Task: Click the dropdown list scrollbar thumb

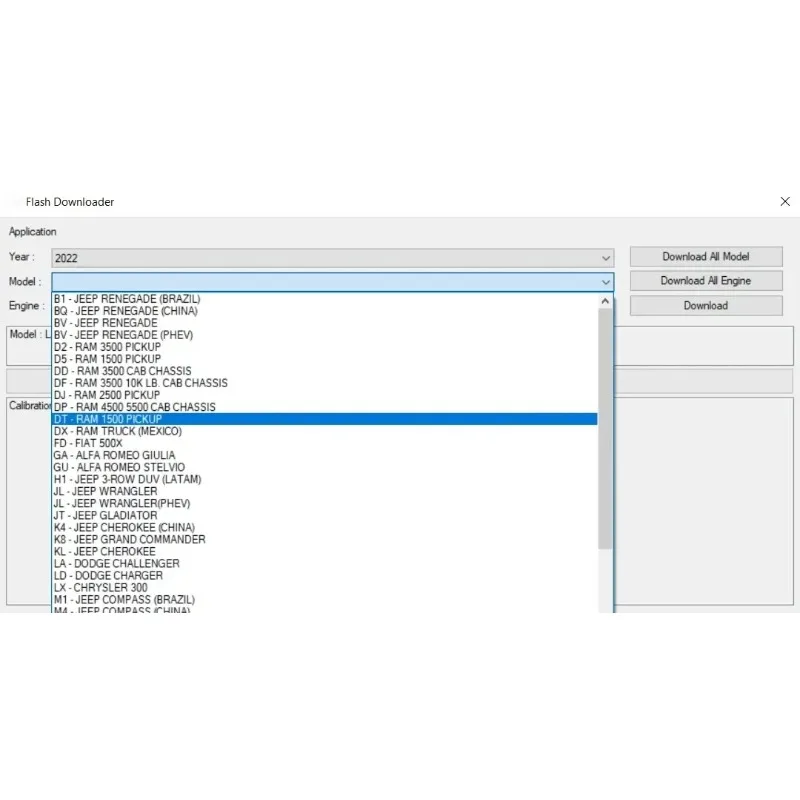Action: tap(605, 429)
